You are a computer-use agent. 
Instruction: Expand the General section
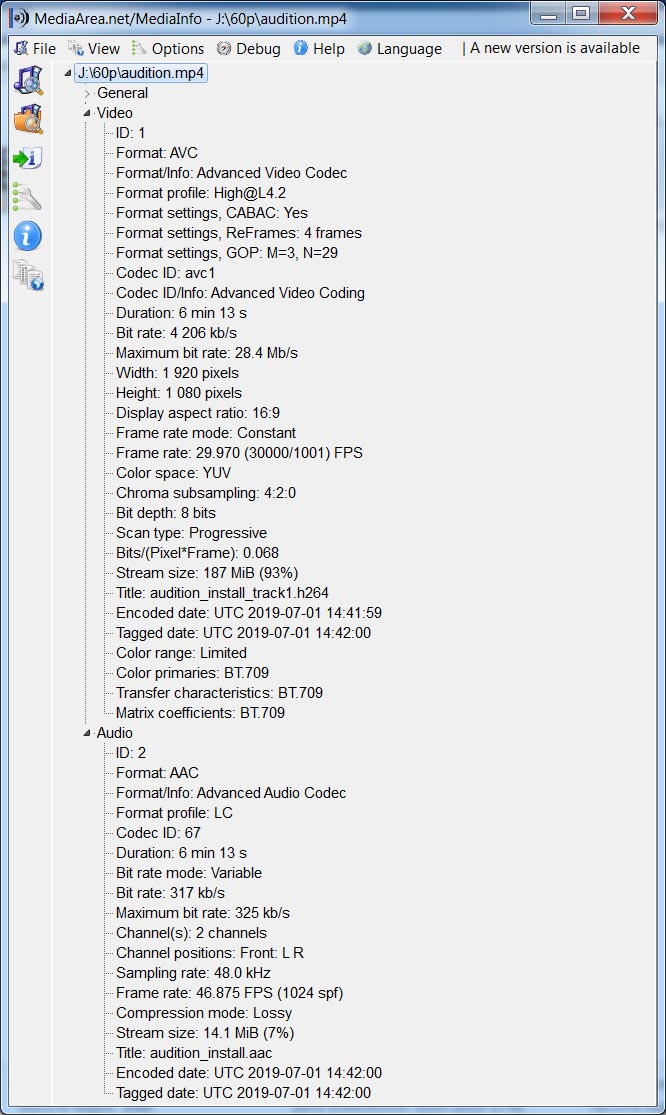pos(87,93)
